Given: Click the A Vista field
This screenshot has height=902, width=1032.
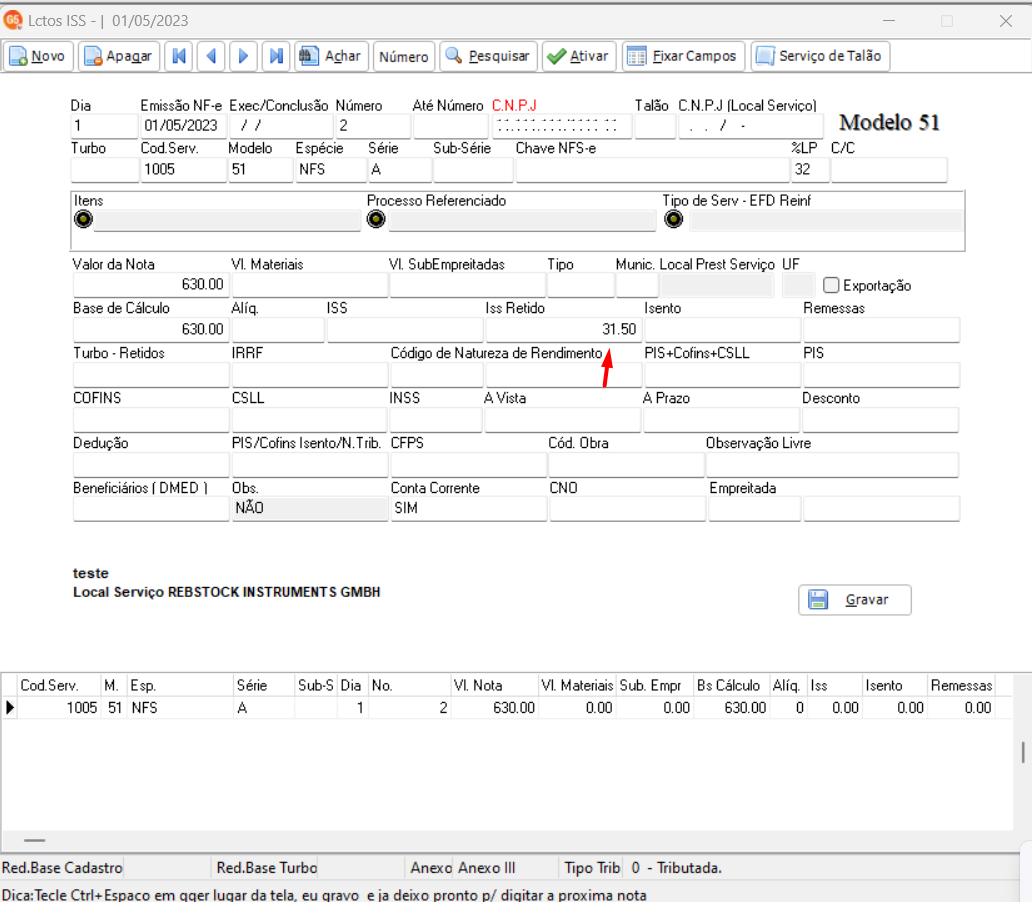Looking at the screenshot, I should coord(562,419).
